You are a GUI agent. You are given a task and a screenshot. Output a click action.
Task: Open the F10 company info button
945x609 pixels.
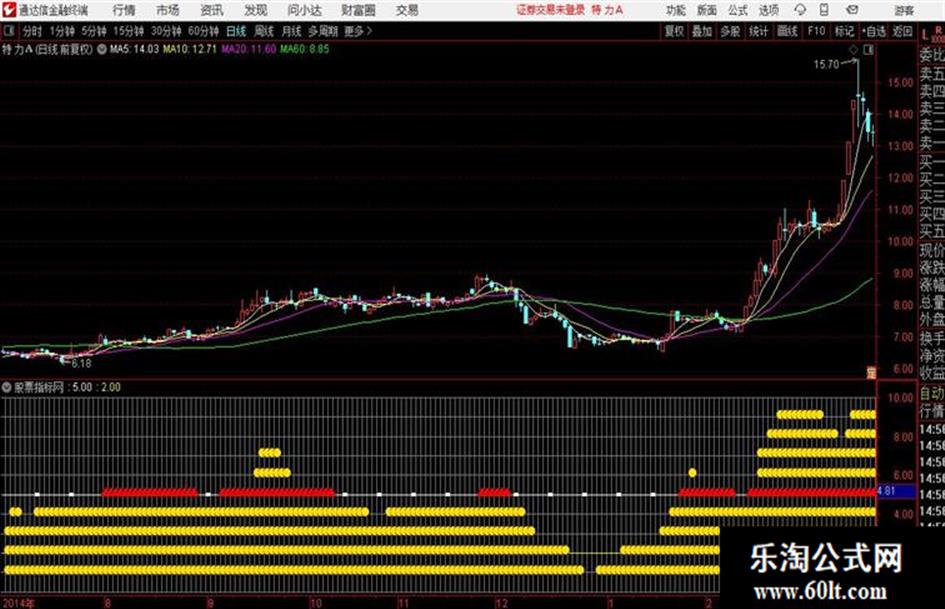817,31
